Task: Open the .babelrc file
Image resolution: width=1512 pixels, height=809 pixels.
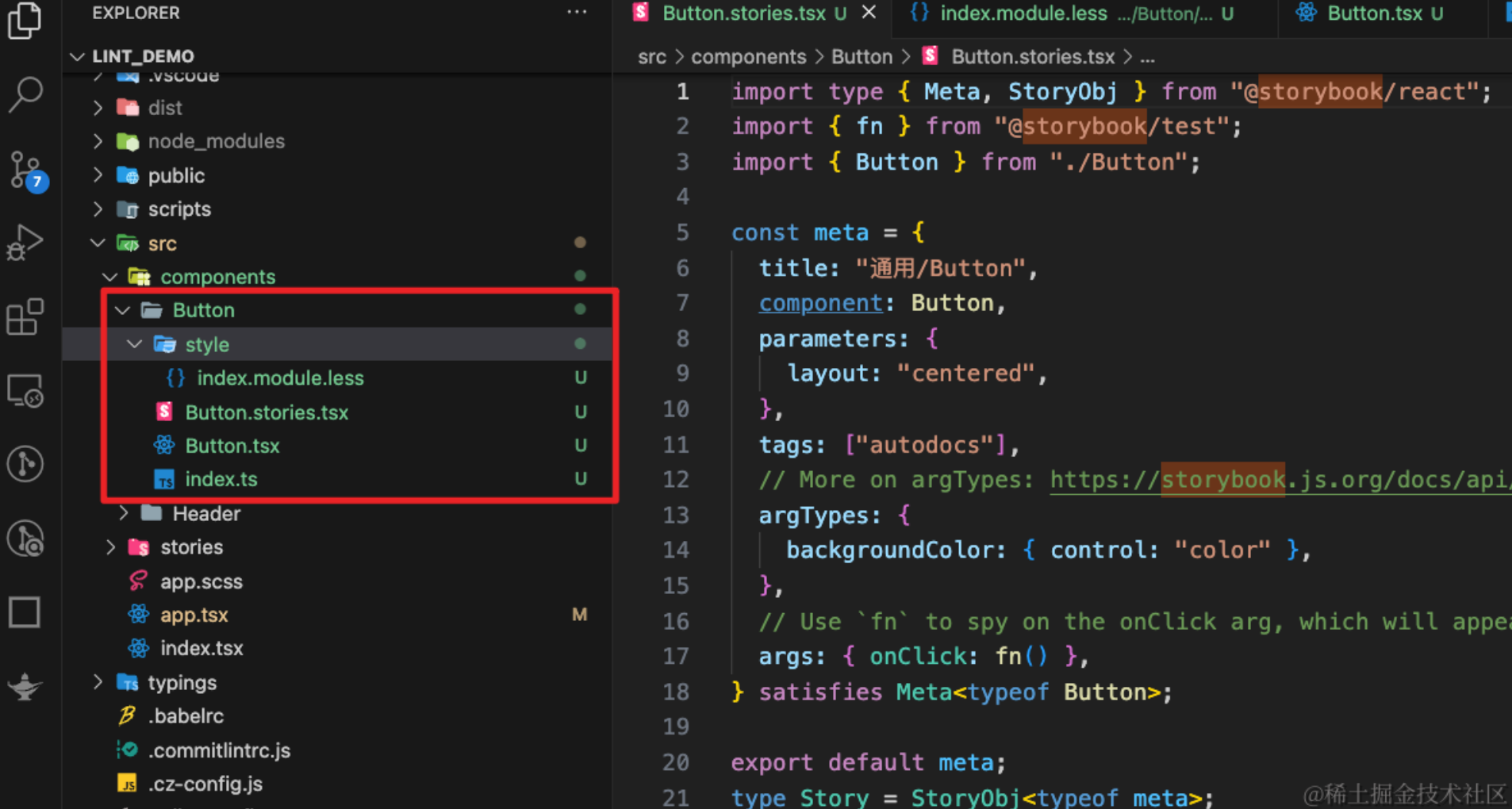Action: click(186, 716)
